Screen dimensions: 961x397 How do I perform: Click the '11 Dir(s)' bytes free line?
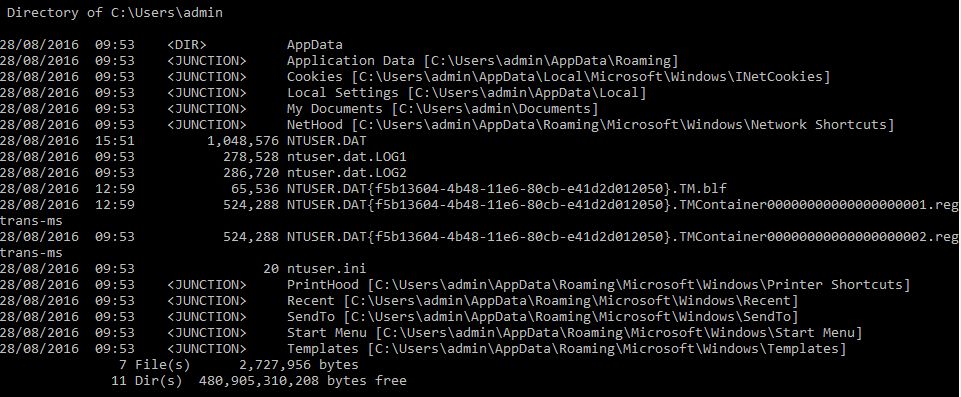pos(259,380)
